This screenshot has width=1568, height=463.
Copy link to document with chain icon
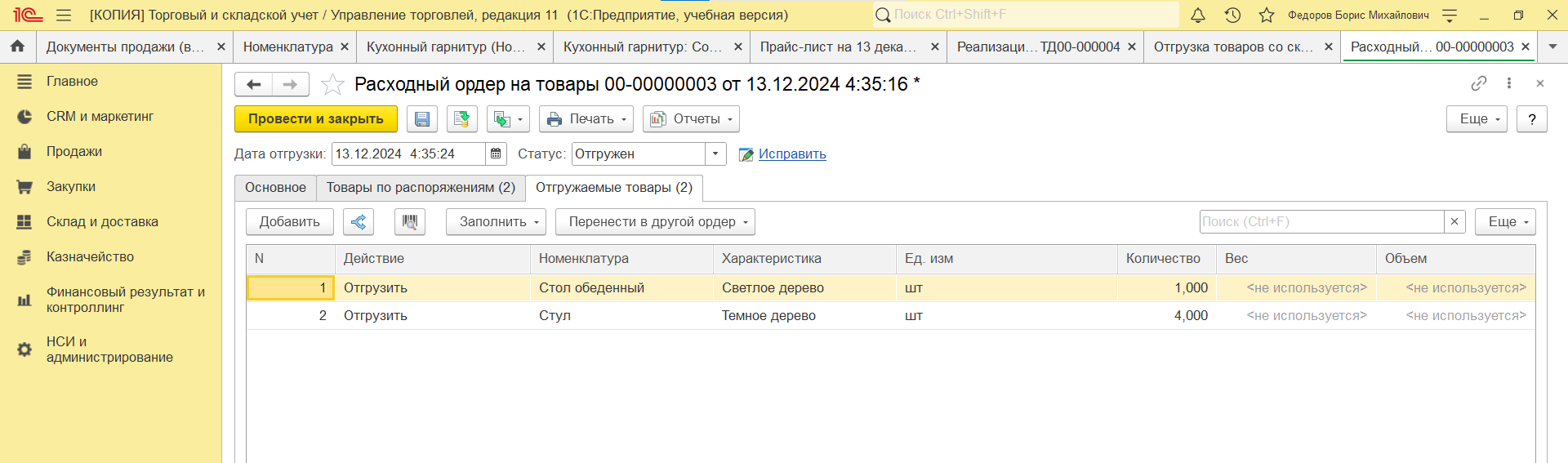1479,83
